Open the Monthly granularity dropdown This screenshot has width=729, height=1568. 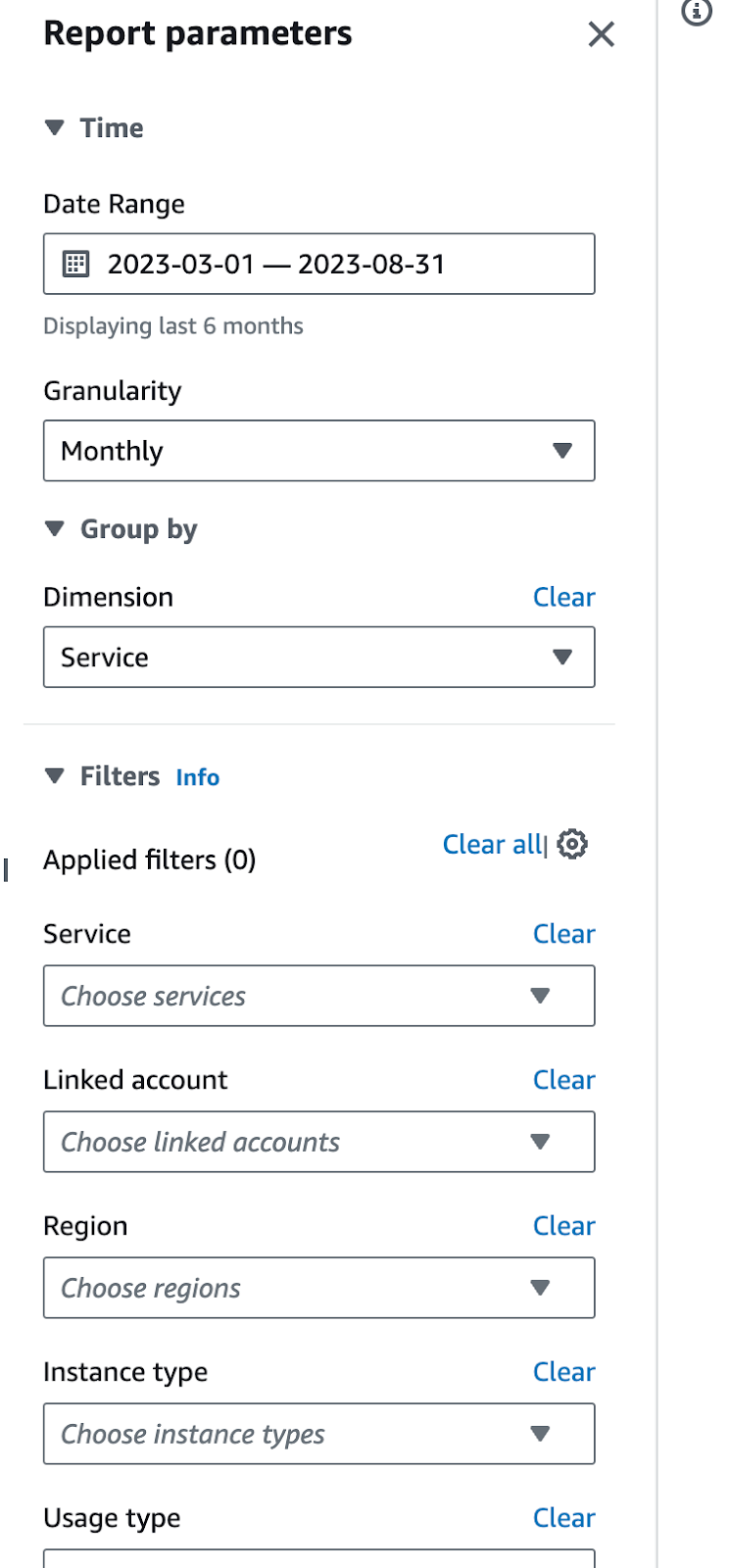[318, 451]
